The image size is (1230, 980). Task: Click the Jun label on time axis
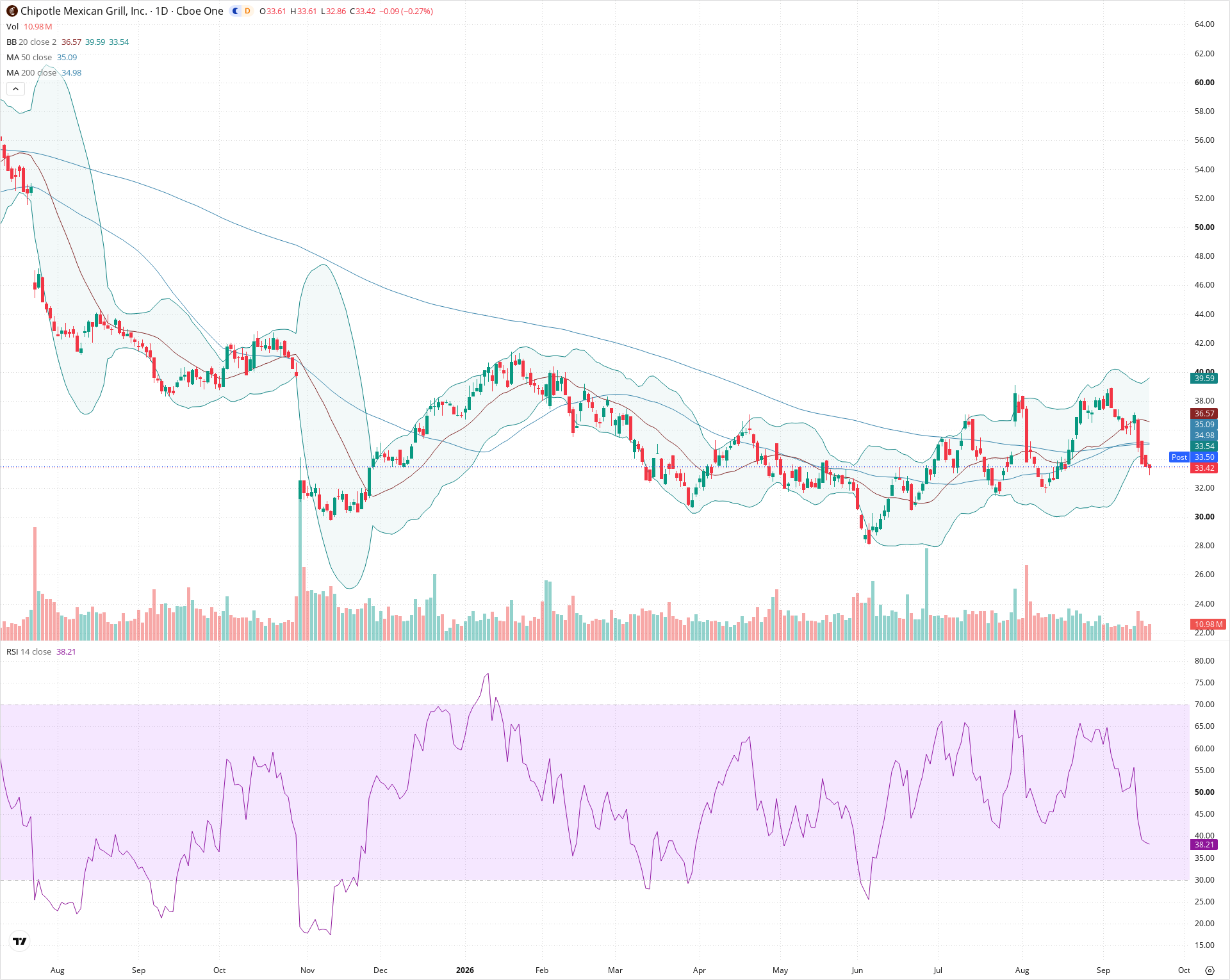click(857, 970)
